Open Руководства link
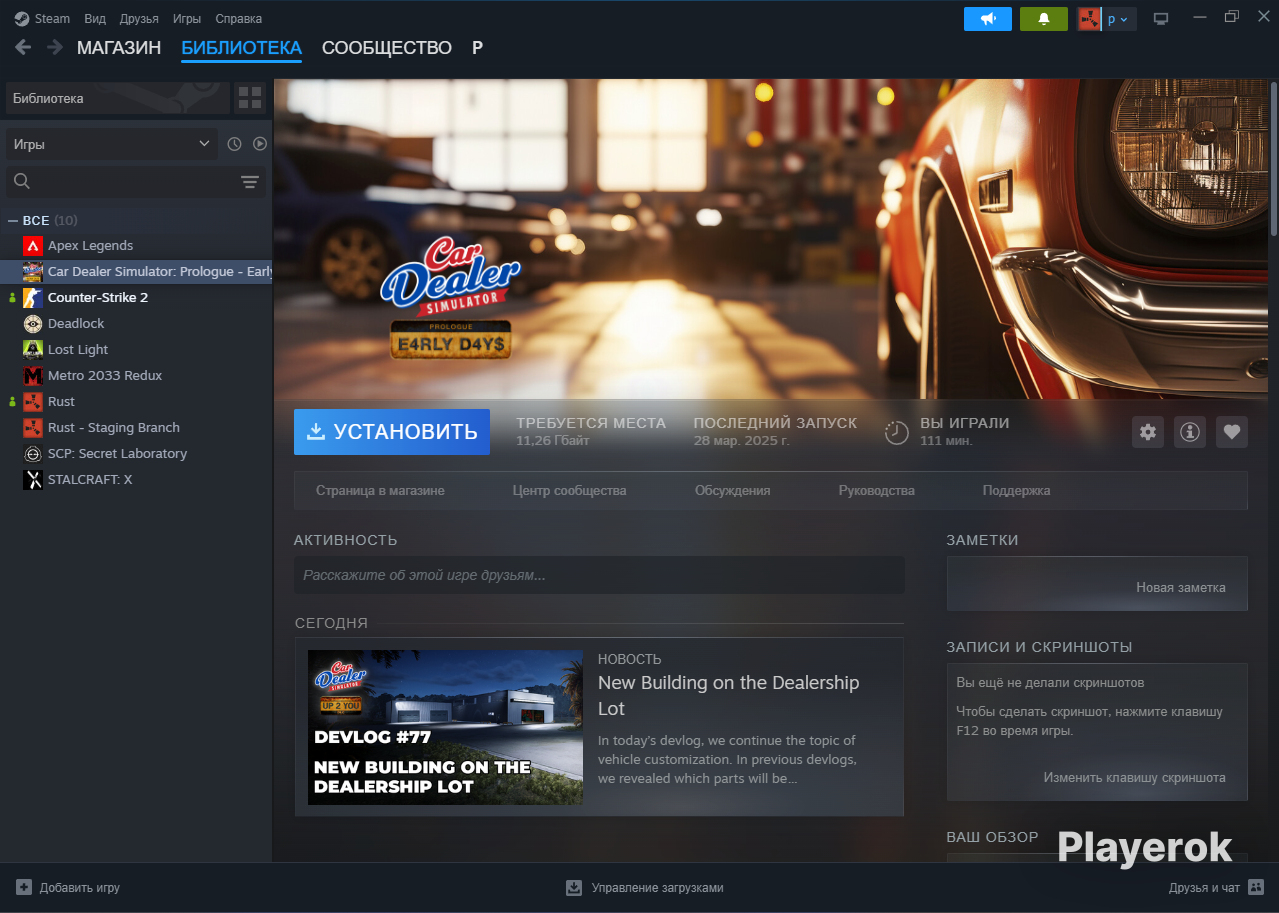 coord(876,490)
